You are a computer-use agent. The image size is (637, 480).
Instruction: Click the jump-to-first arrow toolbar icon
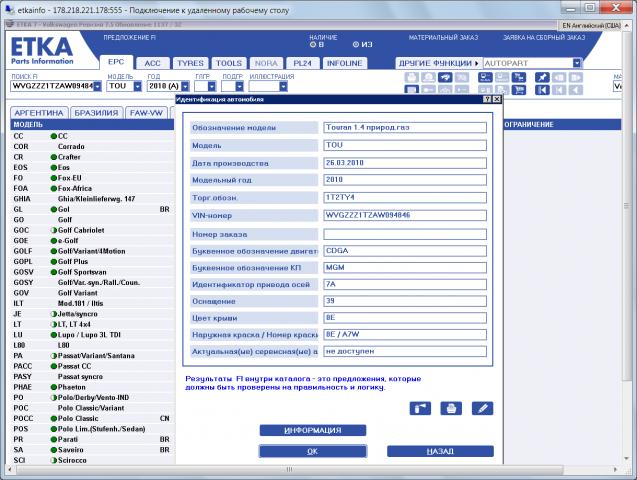542,90
